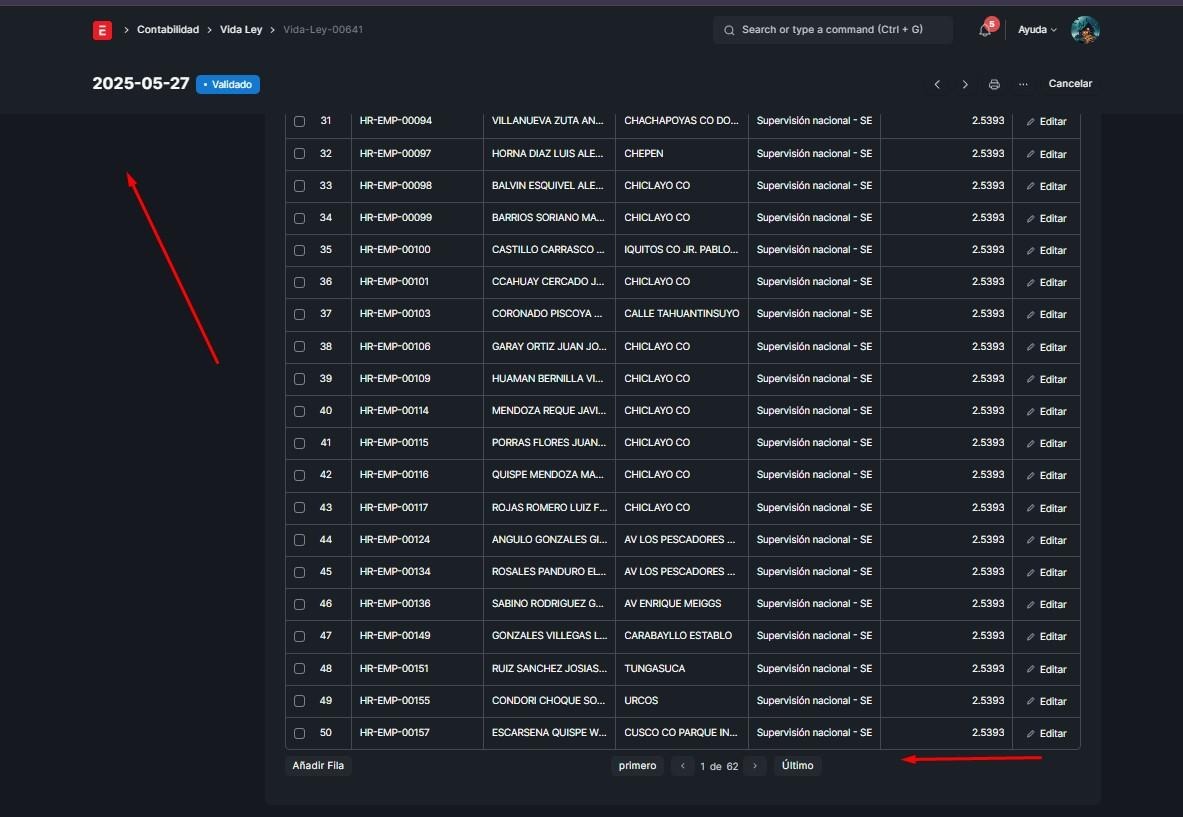The width and height of the screenshot is (1183, 817).
Task: Jump to the Último page
Action: [797, 766]
